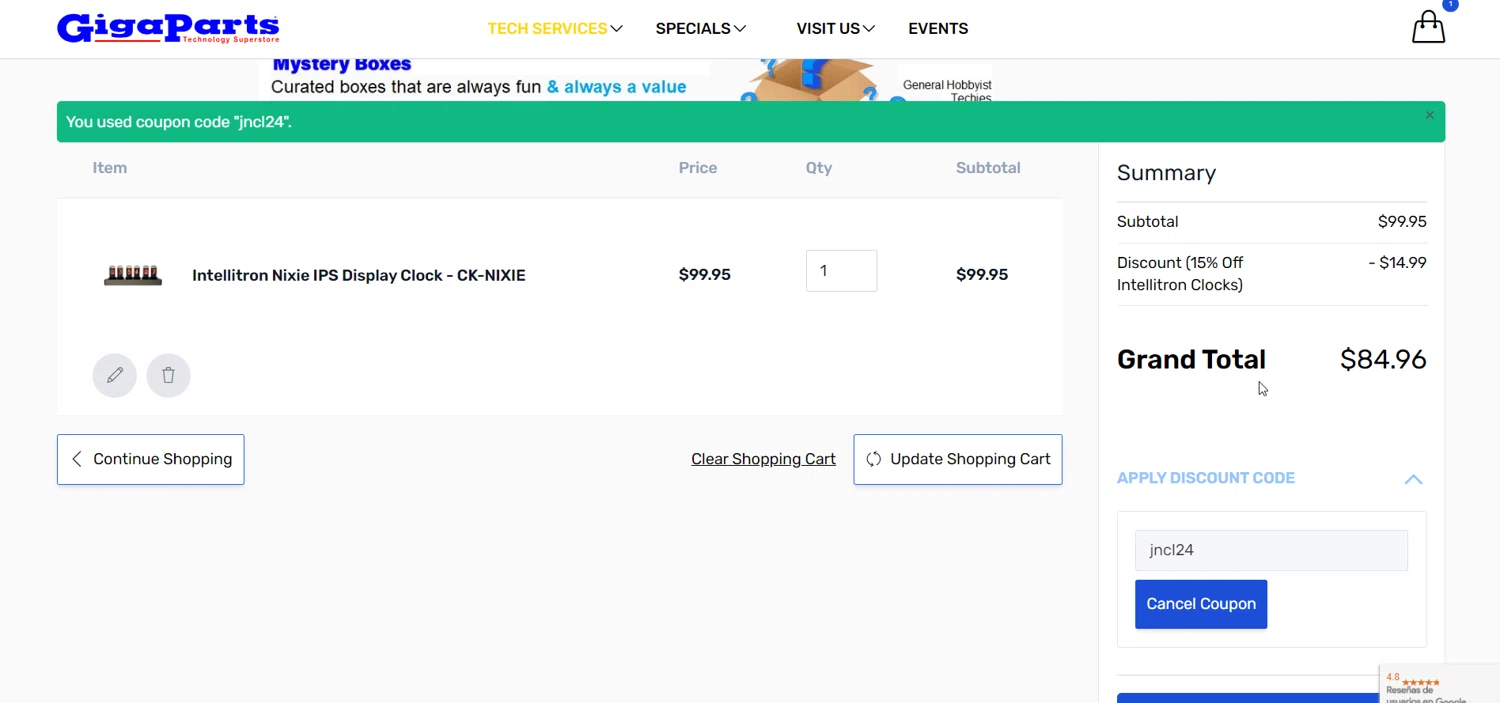The image size is (1500, 703).
Task: Click the trash remove item icon
Action: (168, 375)
